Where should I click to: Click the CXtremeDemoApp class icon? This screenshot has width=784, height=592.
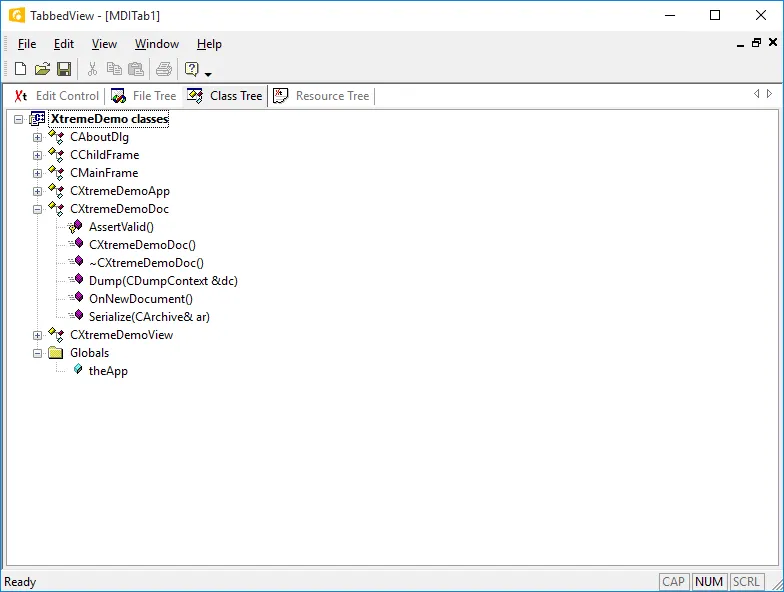[56, 191]
